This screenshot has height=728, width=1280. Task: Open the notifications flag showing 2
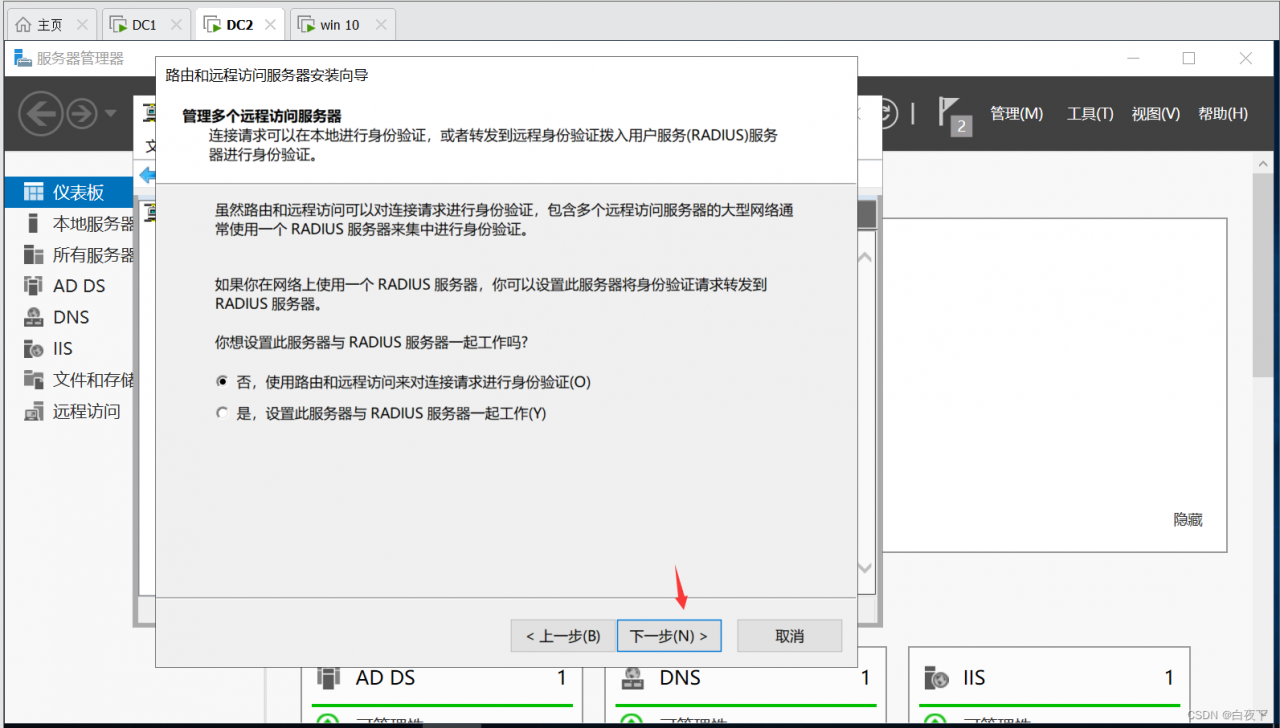[948, 113]
